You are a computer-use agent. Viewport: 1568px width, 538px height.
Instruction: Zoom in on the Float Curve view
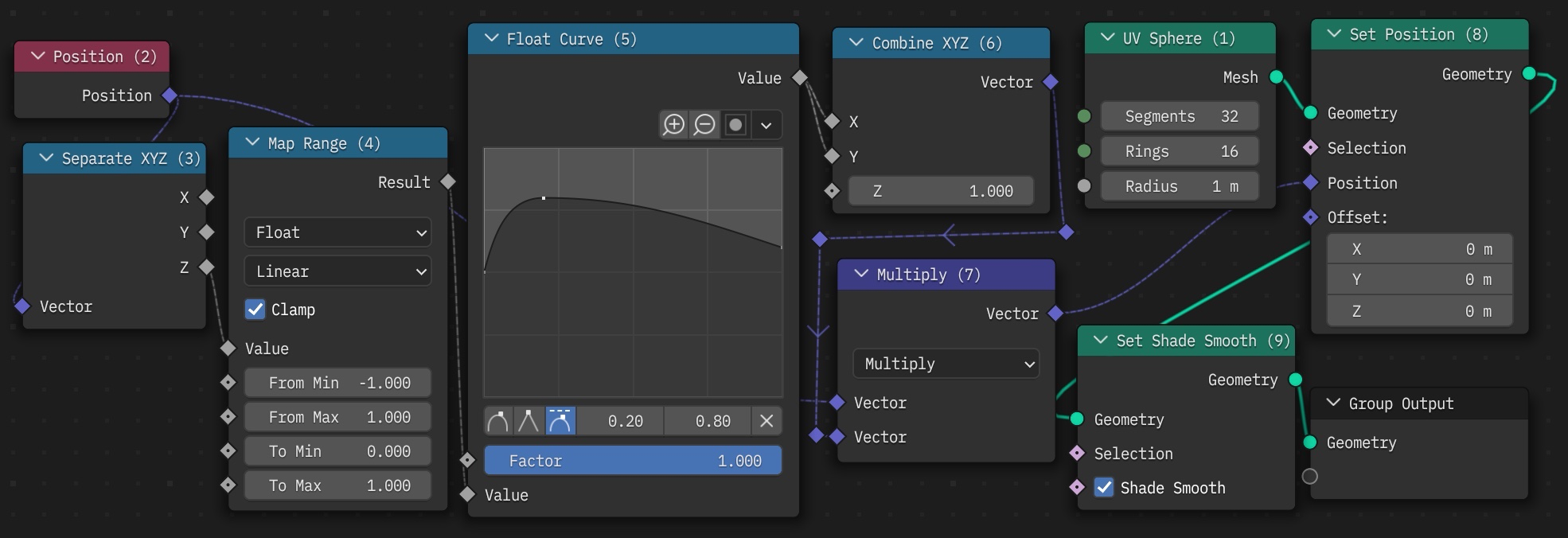coord(673,125)
